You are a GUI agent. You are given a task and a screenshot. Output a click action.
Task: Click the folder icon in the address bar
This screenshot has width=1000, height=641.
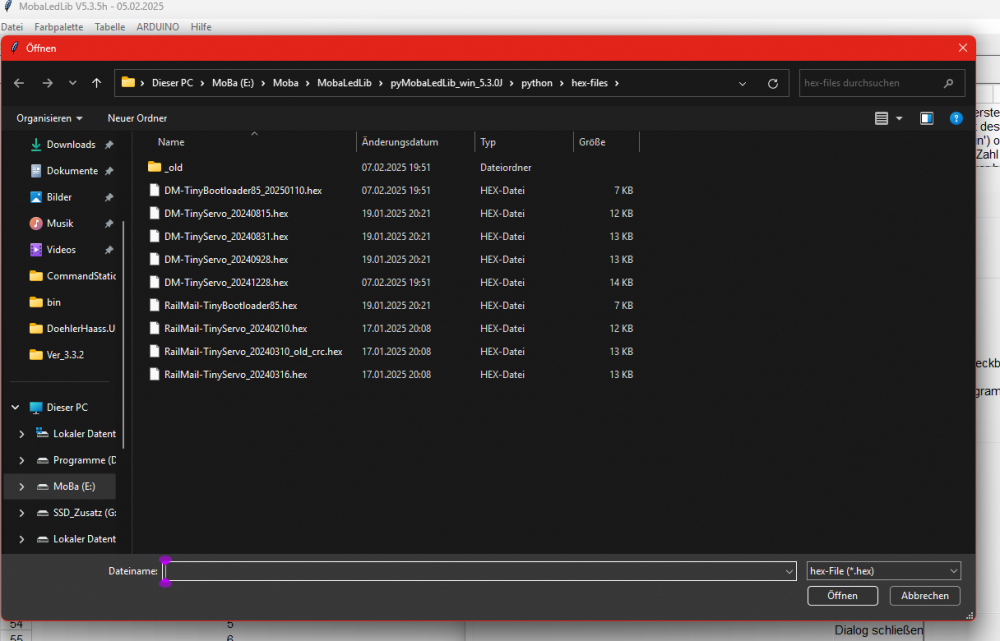pyautogui.click(x=128, y=82)
